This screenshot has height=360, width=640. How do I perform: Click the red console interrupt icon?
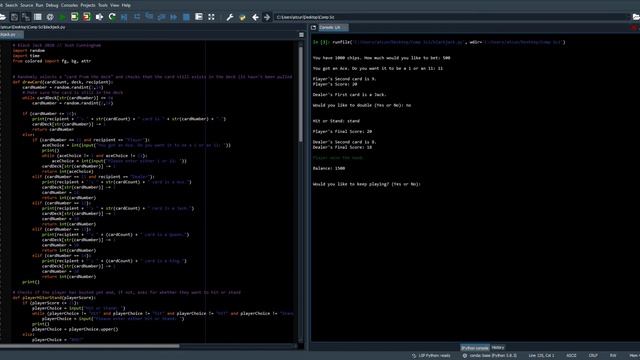[x=634, y=28]
